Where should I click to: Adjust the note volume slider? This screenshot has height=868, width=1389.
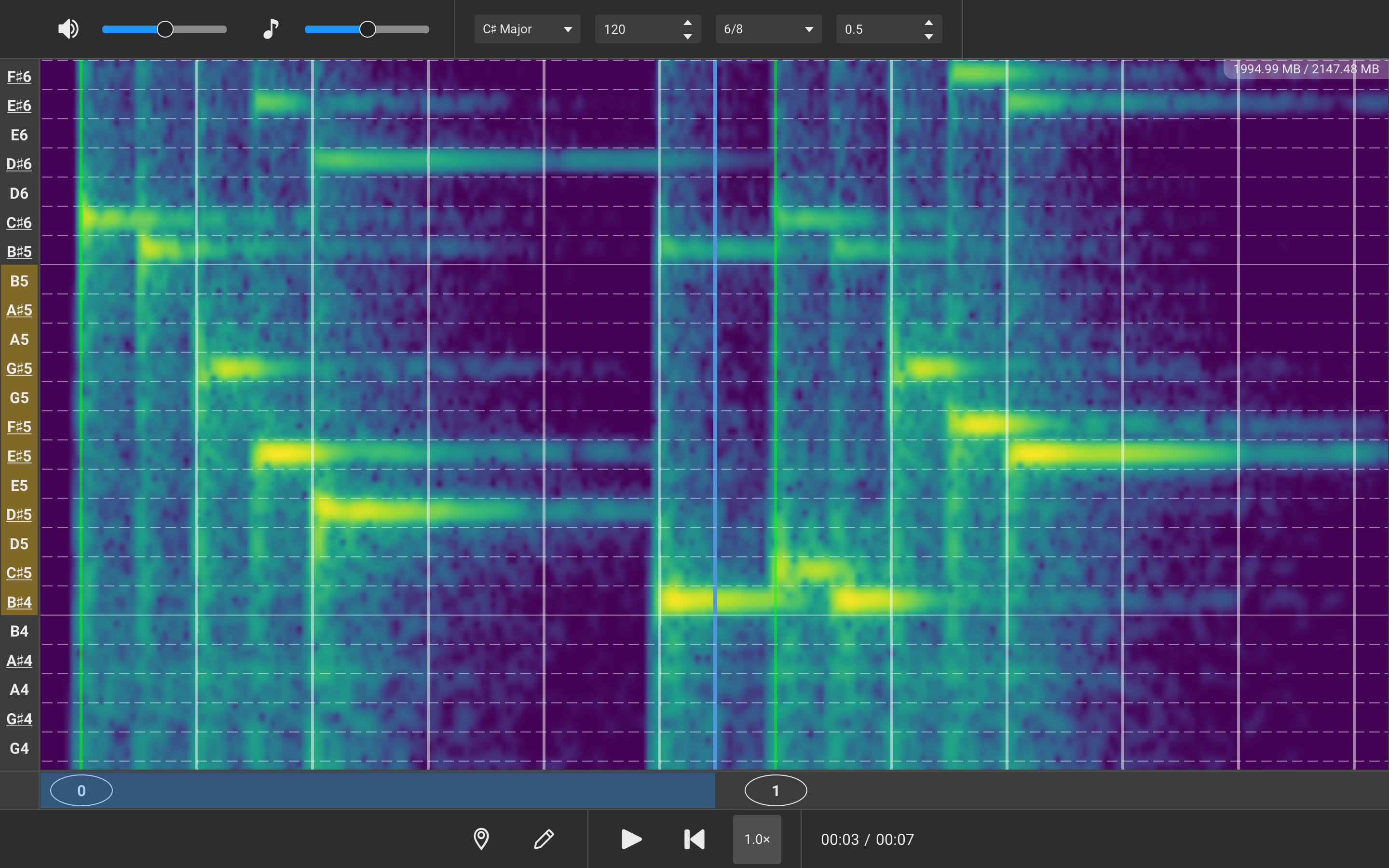point(367,29)
